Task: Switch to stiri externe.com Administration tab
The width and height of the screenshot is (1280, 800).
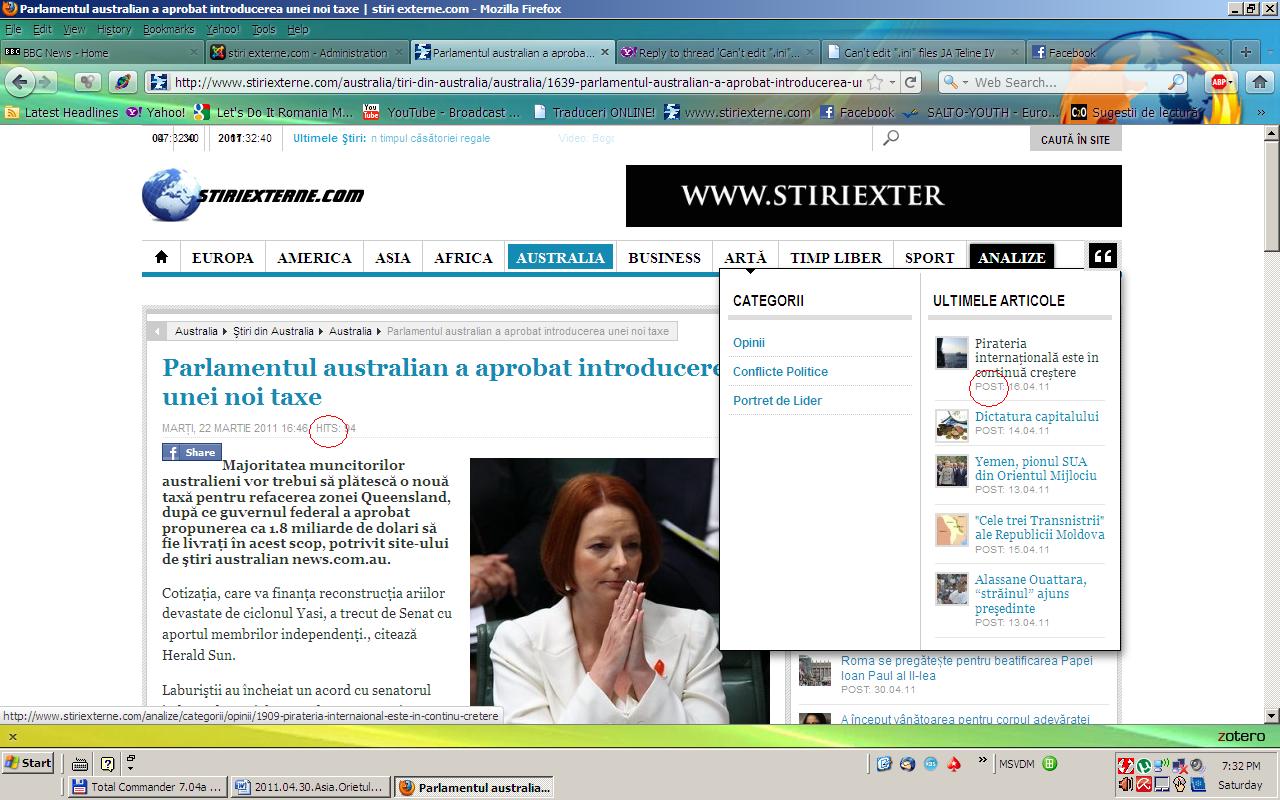Action: (308, 52)
